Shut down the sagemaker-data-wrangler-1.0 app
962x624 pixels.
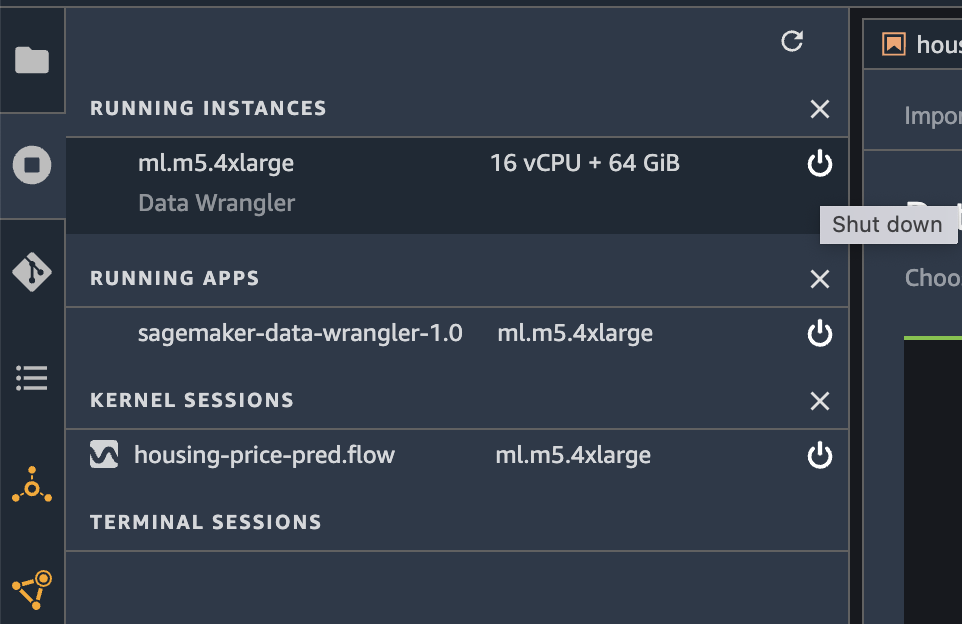820,333
